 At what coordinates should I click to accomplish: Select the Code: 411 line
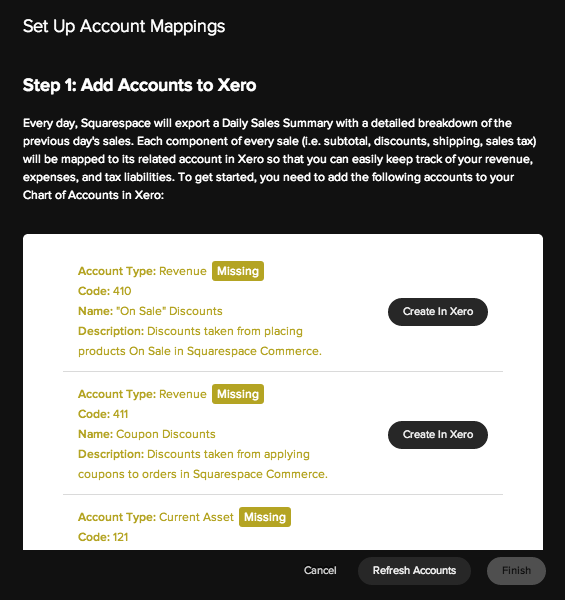pyautogui.click(x=103, y=414)
